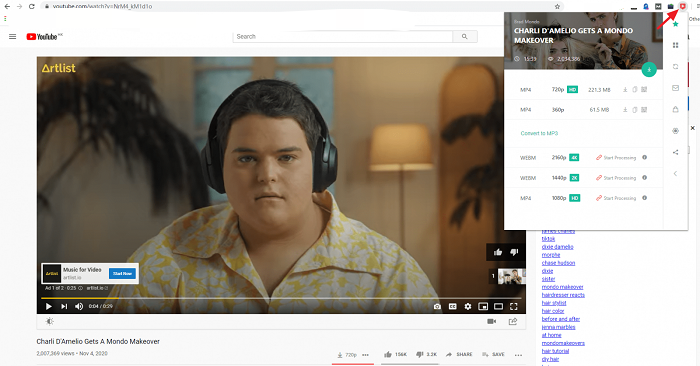
Task: Play the video
Action: pyautogui.click(x=49, y=306)
